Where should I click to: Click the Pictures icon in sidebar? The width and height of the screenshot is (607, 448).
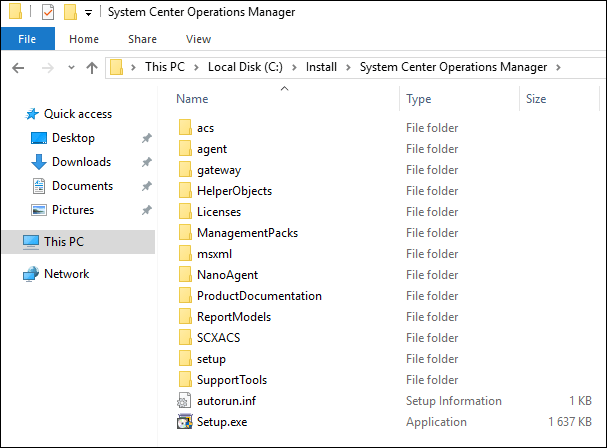(x=39, y=210)
